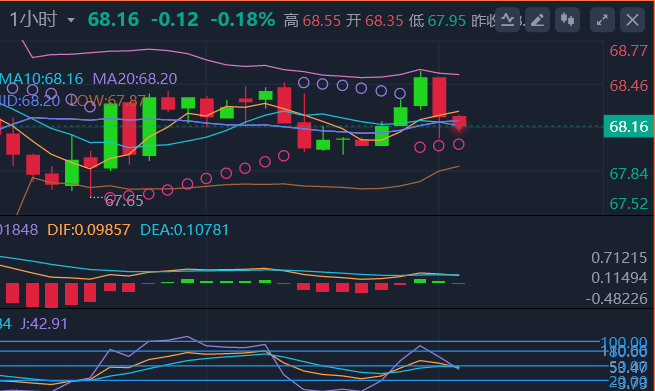Click the 67.65 low price marker

(x=124, y=201)
